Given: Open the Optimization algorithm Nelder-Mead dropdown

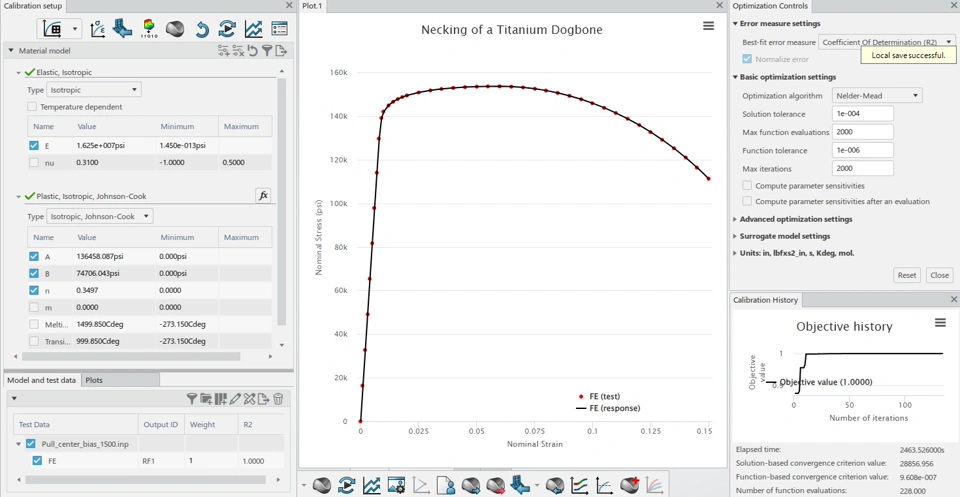Looking at the screenshot, I should pyautogui.click(x=877, y=95).
